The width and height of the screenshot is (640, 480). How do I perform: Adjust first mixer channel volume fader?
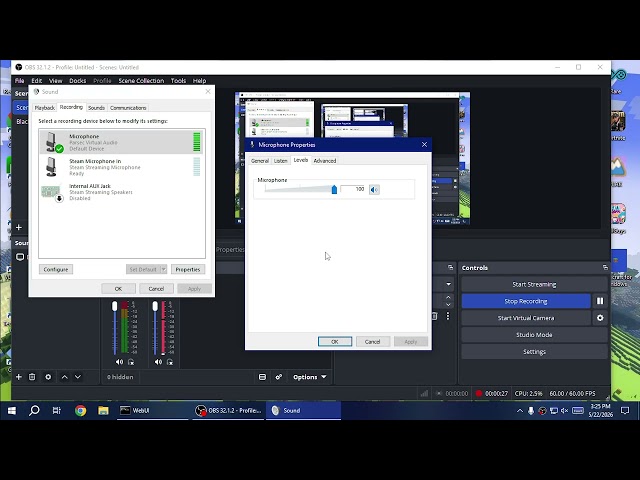115,306
